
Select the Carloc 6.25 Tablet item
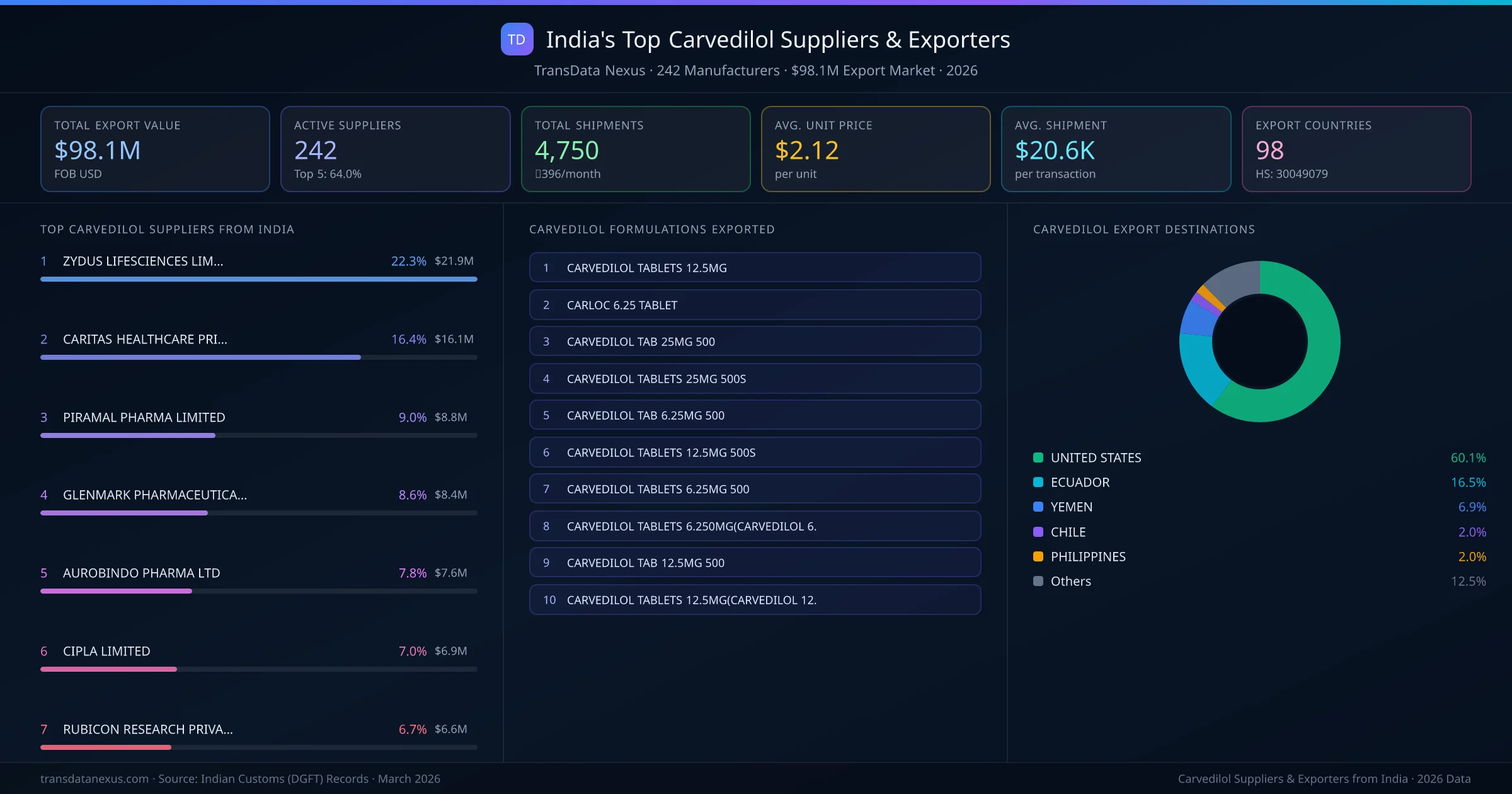[755, 304]
